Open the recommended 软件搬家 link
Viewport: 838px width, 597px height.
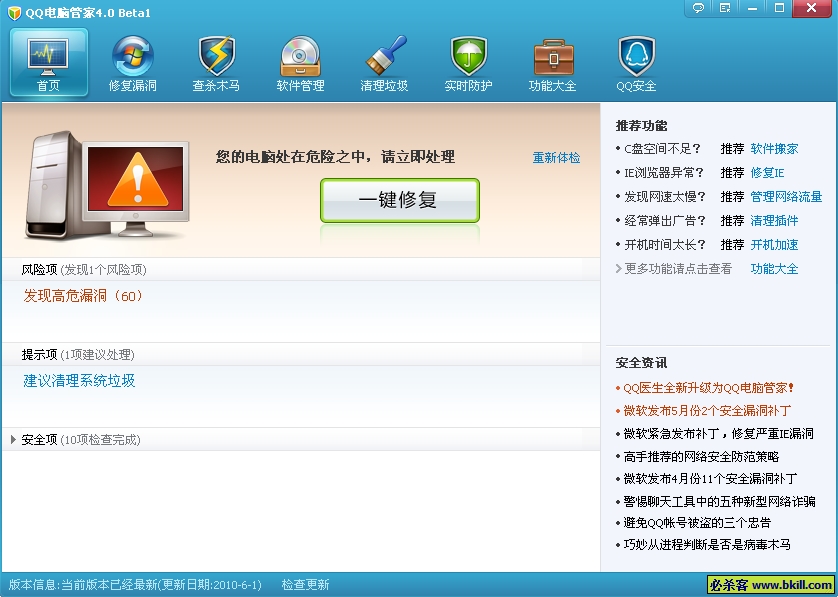coord(774,149)
